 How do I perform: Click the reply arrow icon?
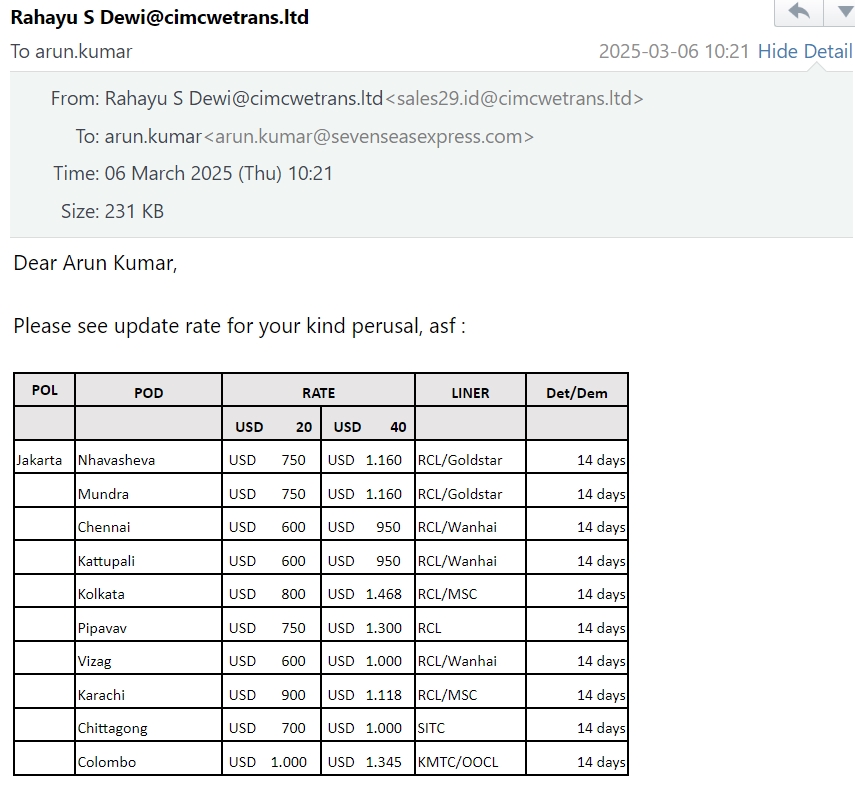799,12
